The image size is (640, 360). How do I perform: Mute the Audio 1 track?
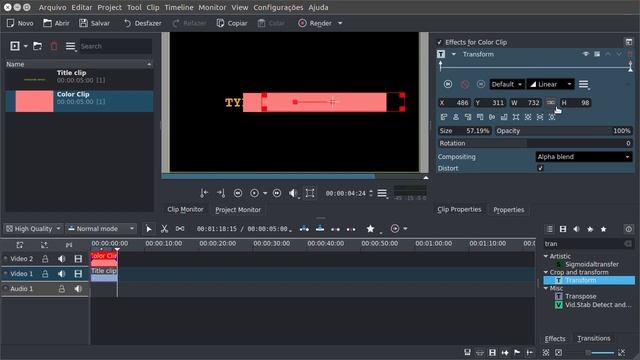pyautogui.click(x=78, y=289)
